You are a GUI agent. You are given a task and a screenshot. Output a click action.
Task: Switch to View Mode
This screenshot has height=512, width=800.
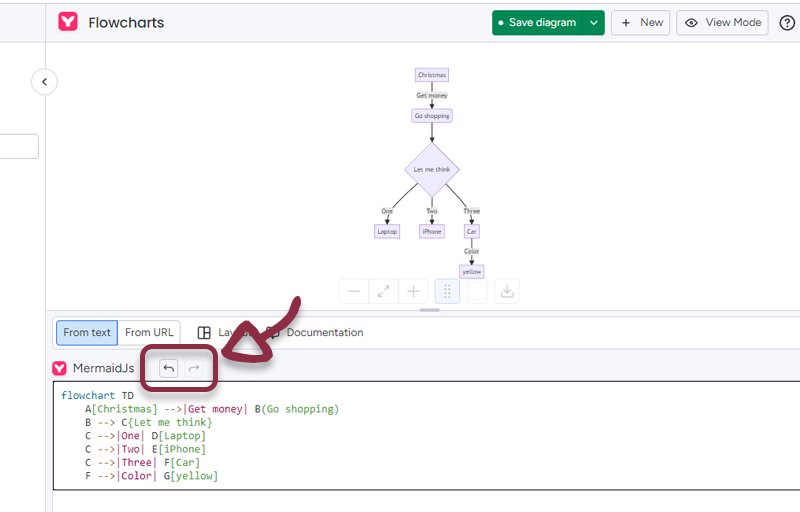722,23
